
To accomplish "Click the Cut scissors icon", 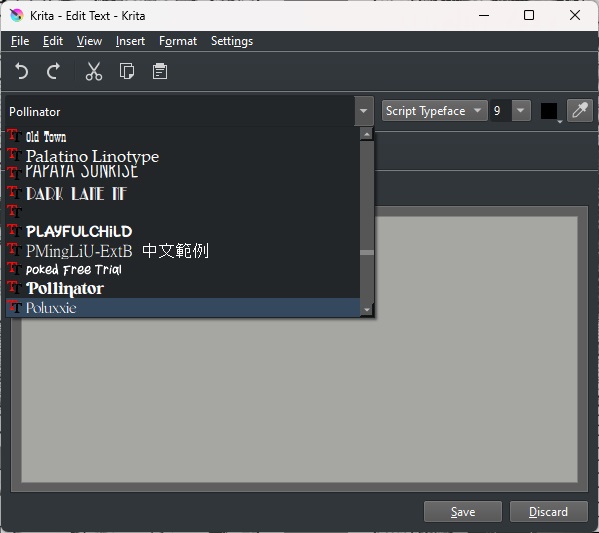I will click(94, 71).
